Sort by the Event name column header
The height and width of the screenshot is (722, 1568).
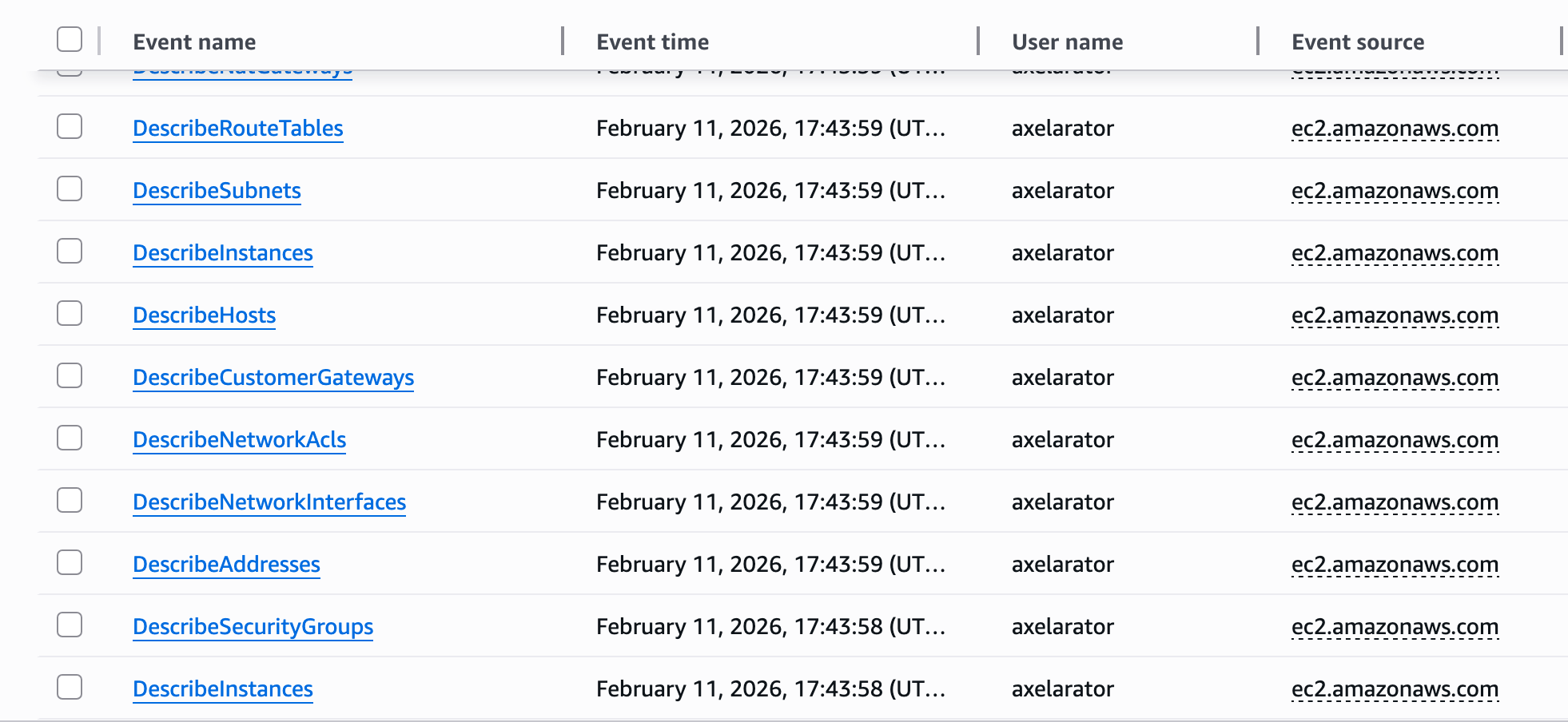194,42
